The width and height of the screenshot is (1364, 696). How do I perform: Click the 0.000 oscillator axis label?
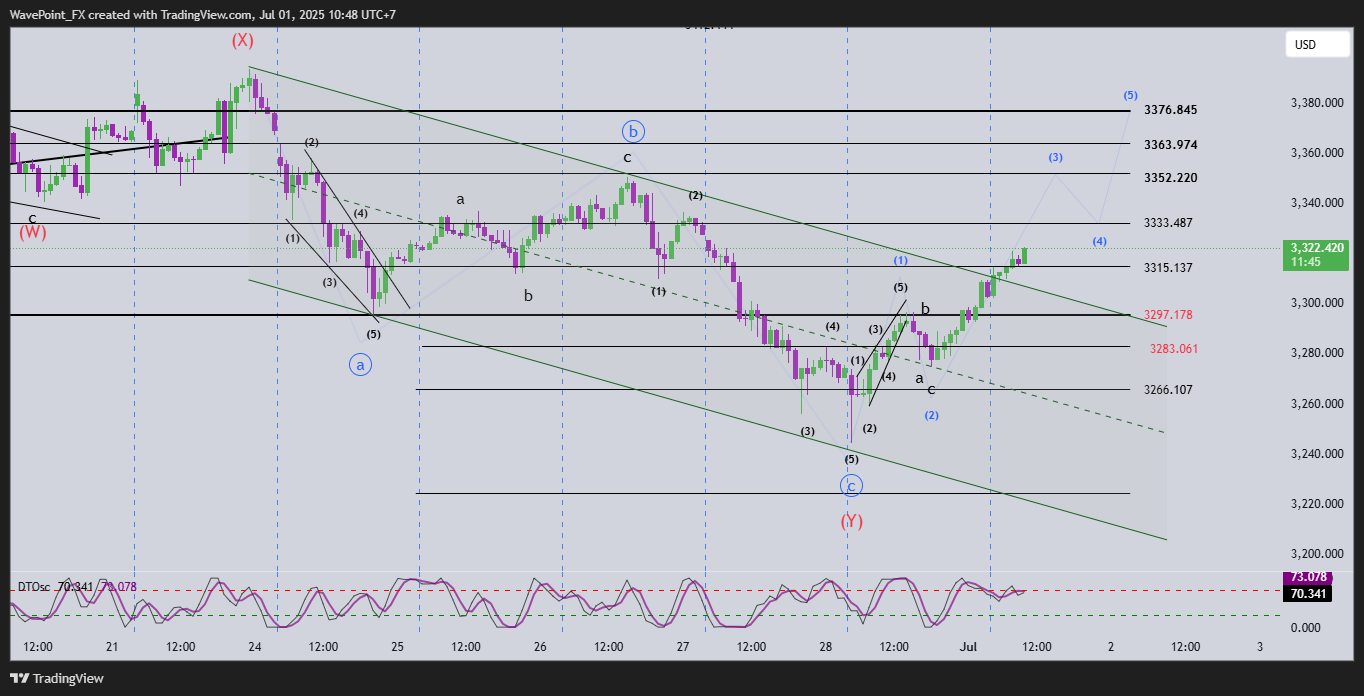tap(1306, 628)
